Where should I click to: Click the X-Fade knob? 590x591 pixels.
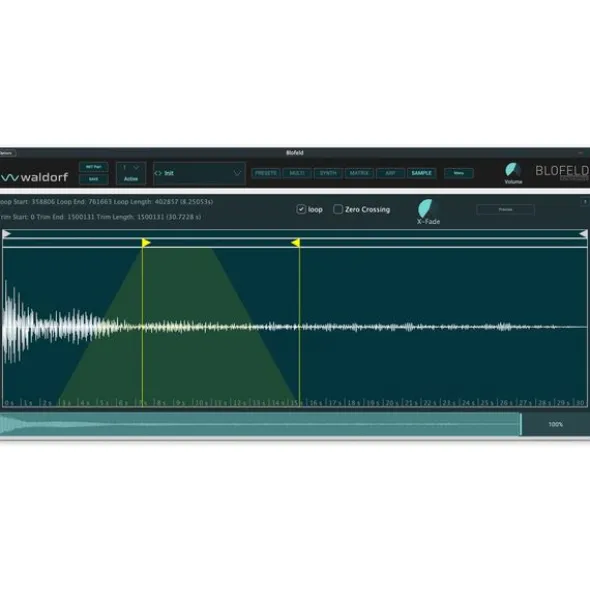tap(428, 208)
